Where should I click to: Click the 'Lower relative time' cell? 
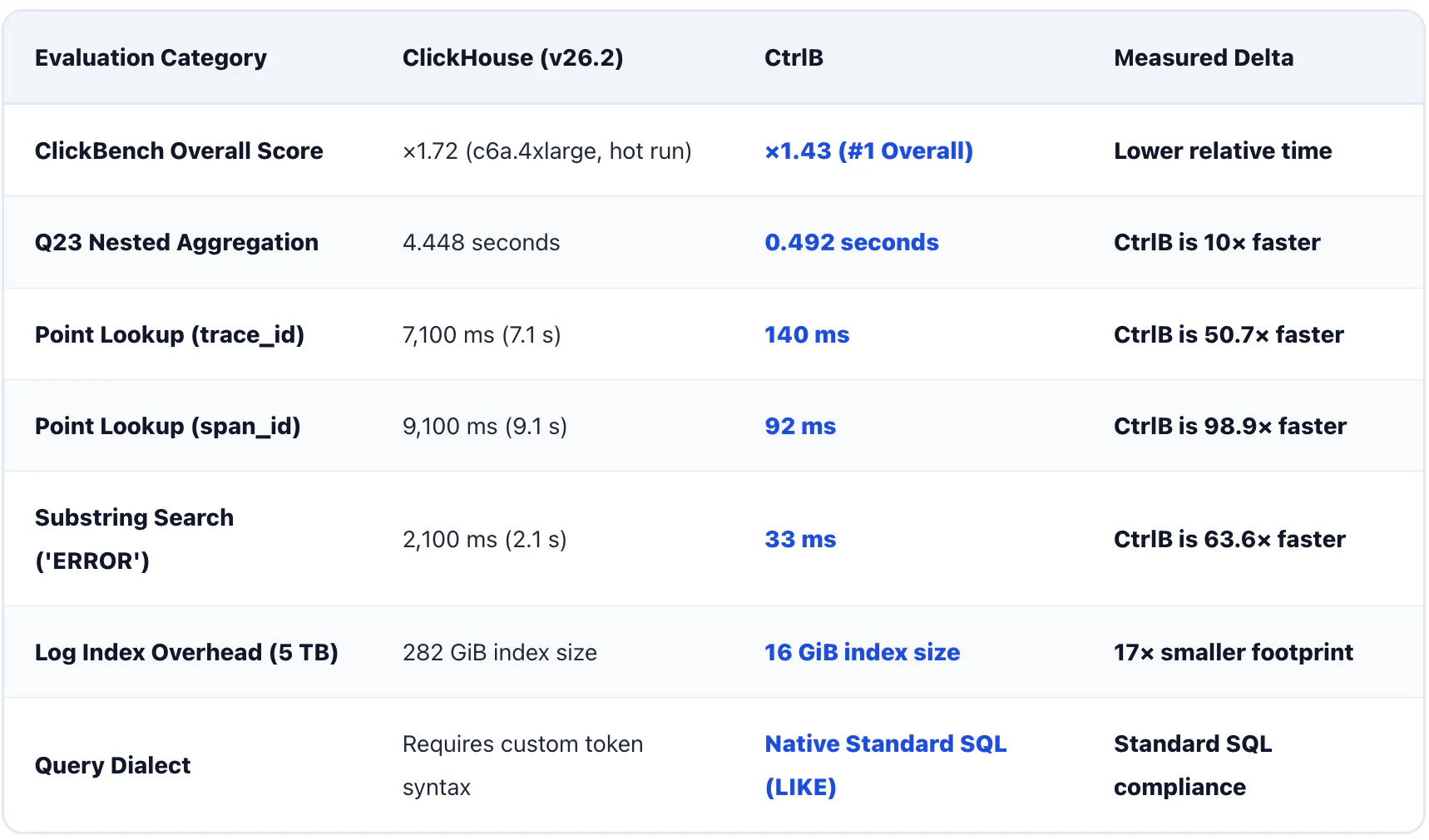tap(1223, 151)
